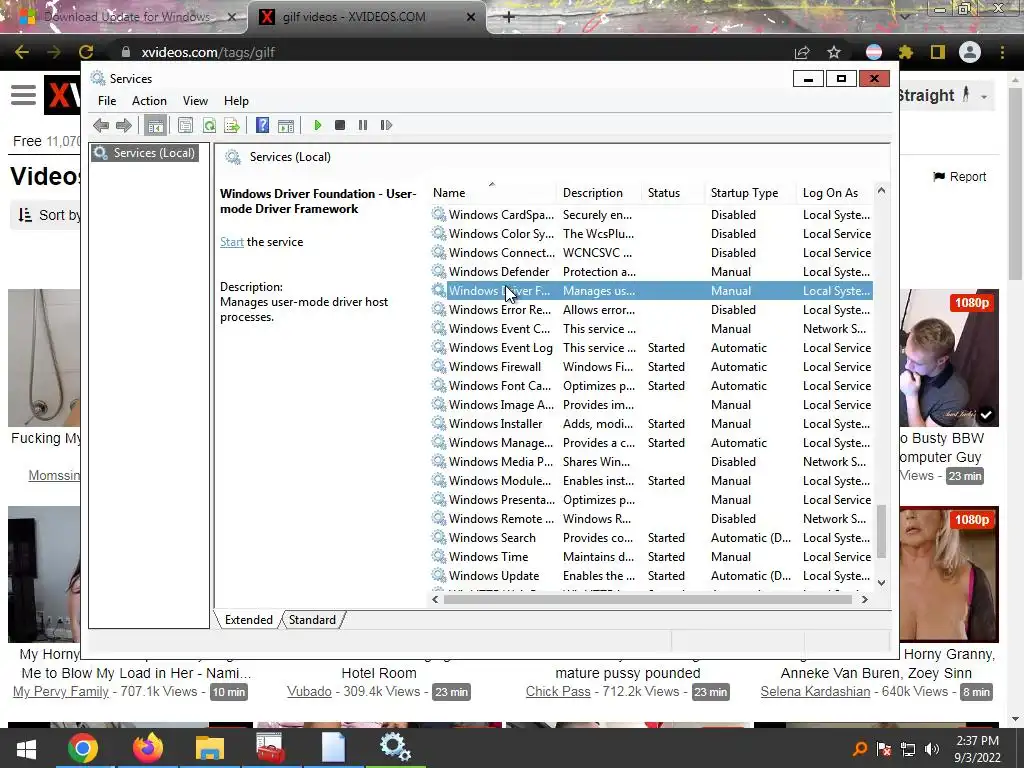Switch to the Extended tab
This screenshot has height=768, width=1024.
(248, 620)
